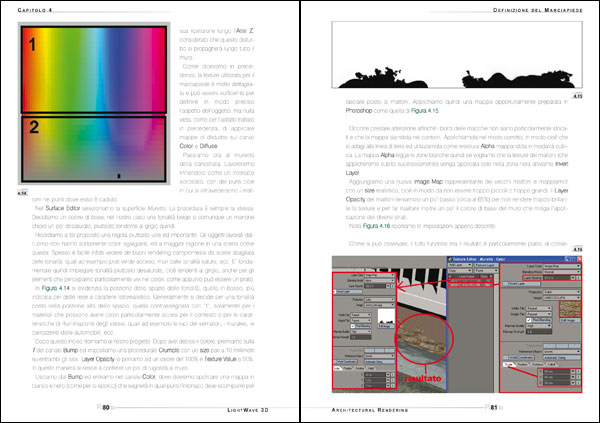Click Layer Opacity envelope E button, Texture Editor
The width and height of the screenshot is (600, 423).
pos(578,278)
